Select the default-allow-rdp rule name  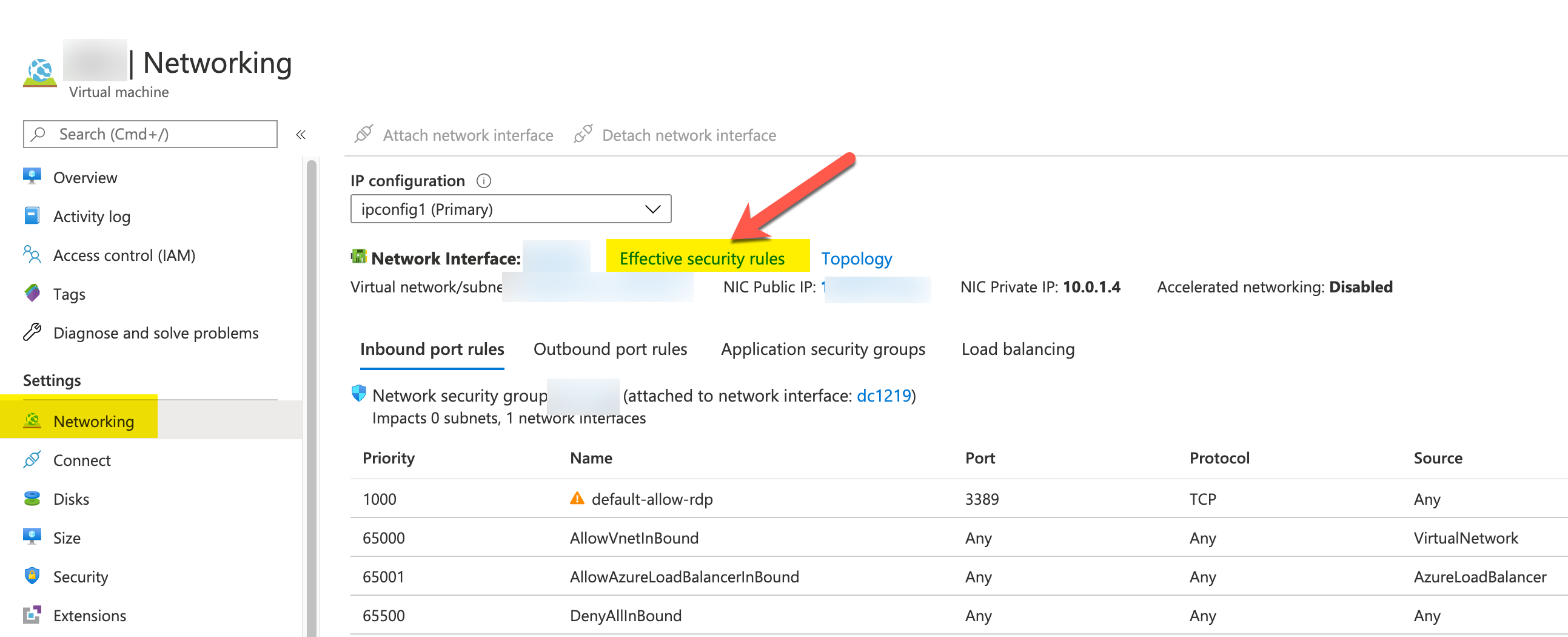(x=652, y=499)
